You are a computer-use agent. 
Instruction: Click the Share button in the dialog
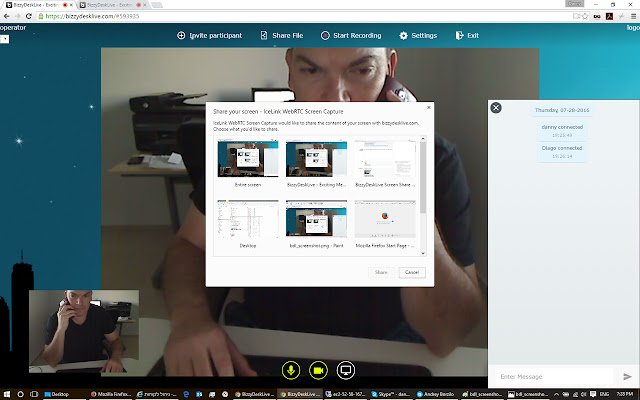[381, 272]
